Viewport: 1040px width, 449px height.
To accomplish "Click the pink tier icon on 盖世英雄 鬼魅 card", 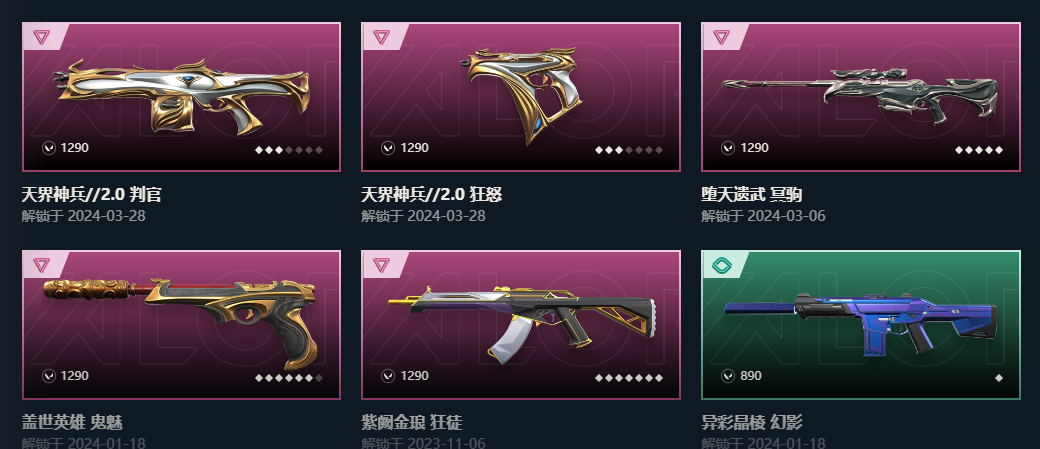I will (x=41, y=265).
